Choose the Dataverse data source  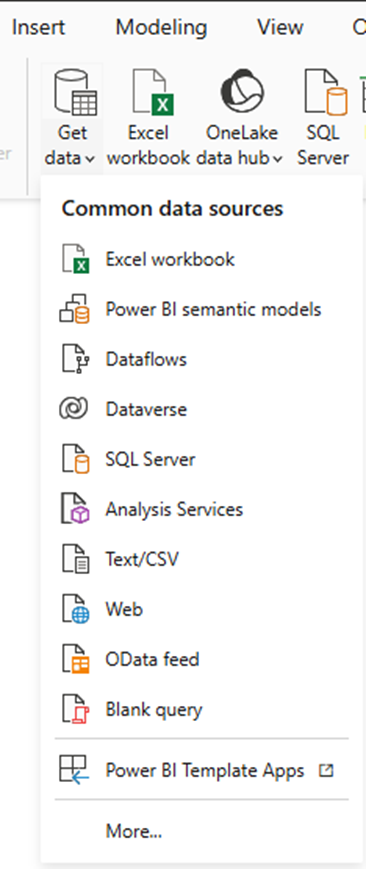(146, 410)
